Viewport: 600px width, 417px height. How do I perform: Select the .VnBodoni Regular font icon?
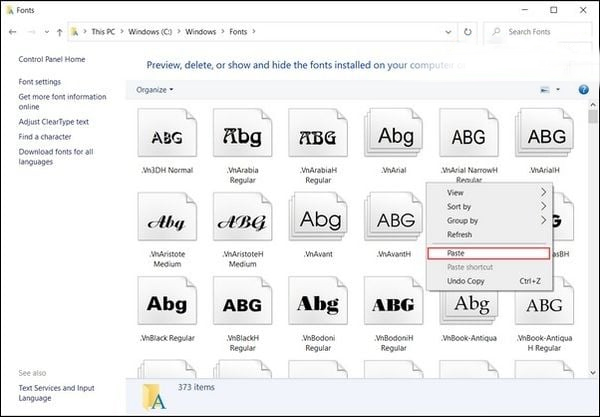click(x=318, y=301)
